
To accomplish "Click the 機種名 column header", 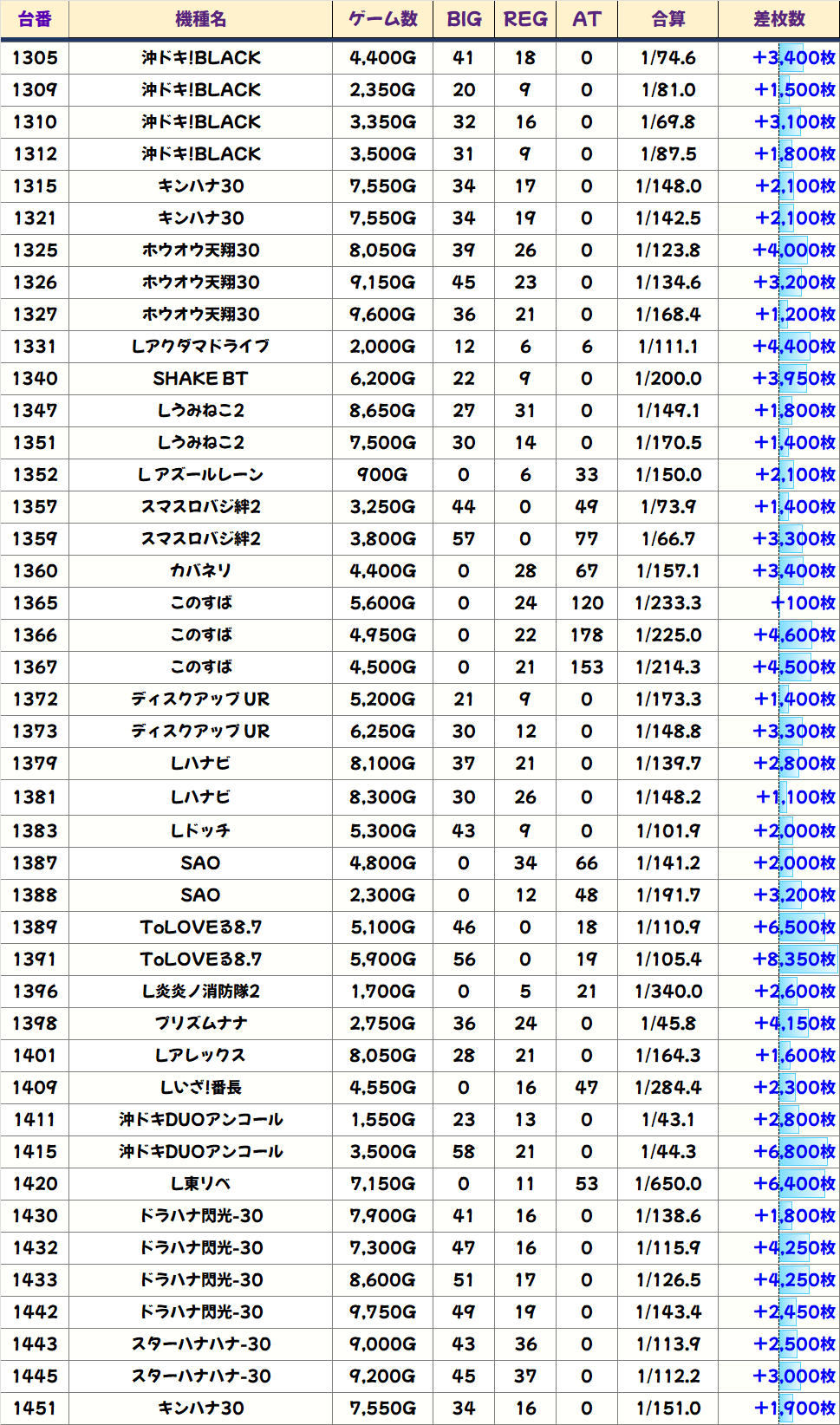I will click(x=200, y=19).
